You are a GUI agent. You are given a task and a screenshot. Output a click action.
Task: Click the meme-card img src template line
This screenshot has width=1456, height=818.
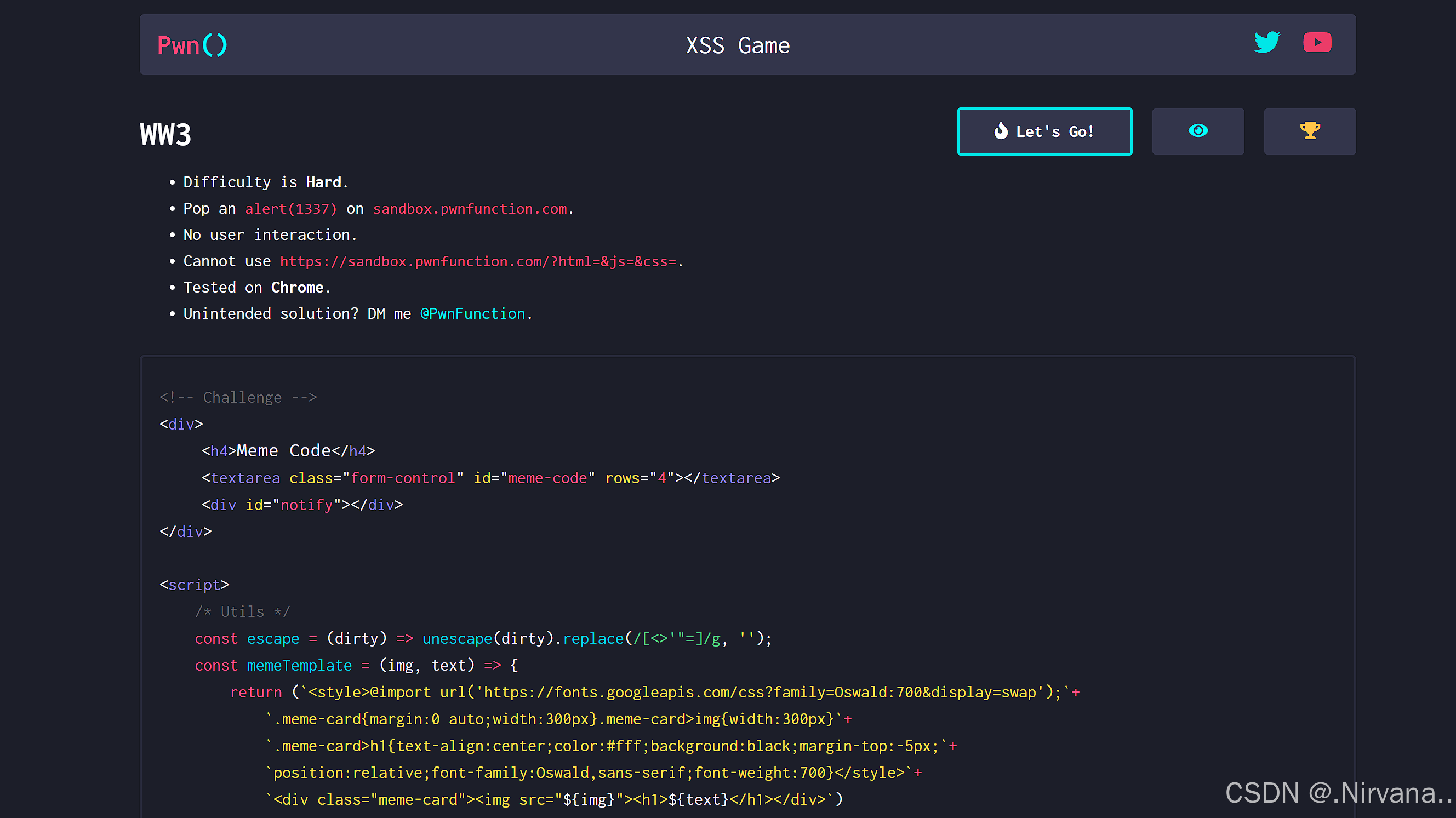click(554, 799)
